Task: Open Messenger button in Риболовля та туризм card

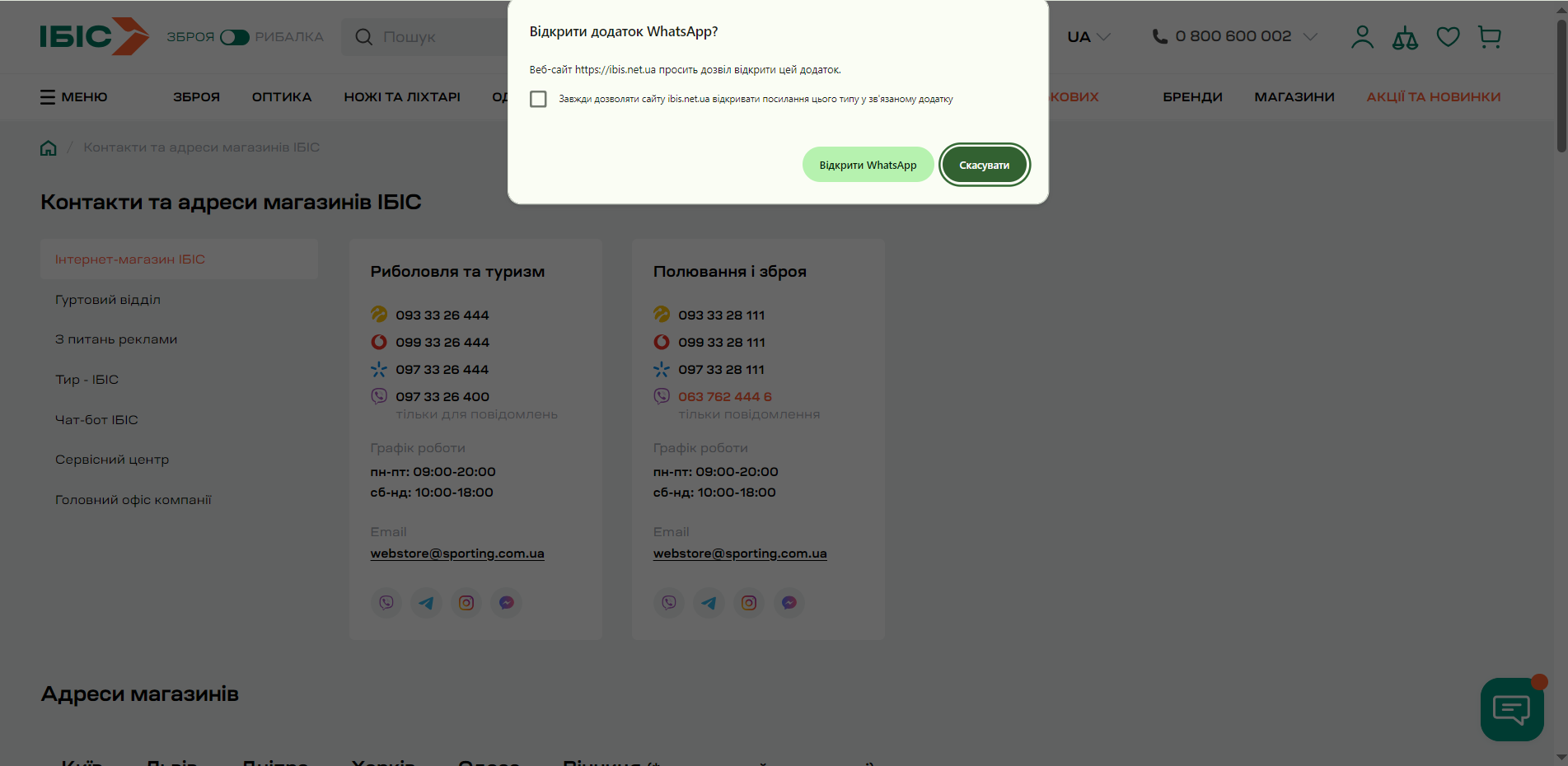Action: [507, 603]
